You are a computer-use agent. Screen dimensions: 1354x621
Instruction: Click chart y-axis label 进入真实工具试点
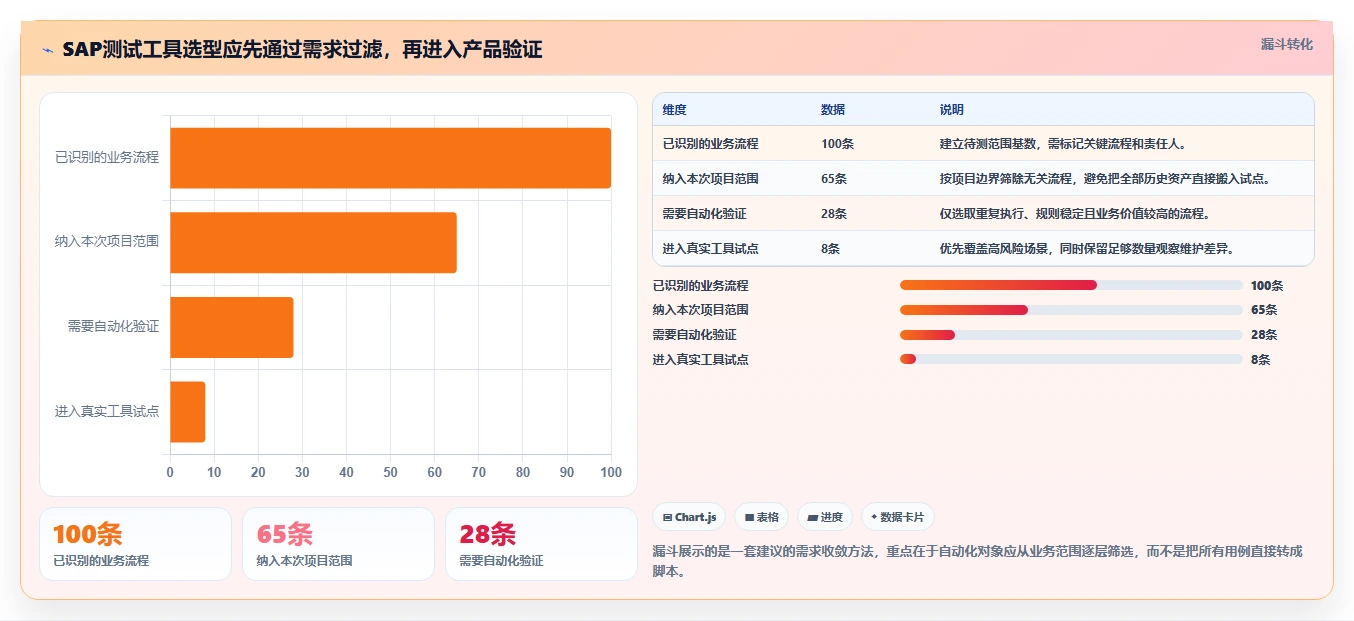(107, 411)
